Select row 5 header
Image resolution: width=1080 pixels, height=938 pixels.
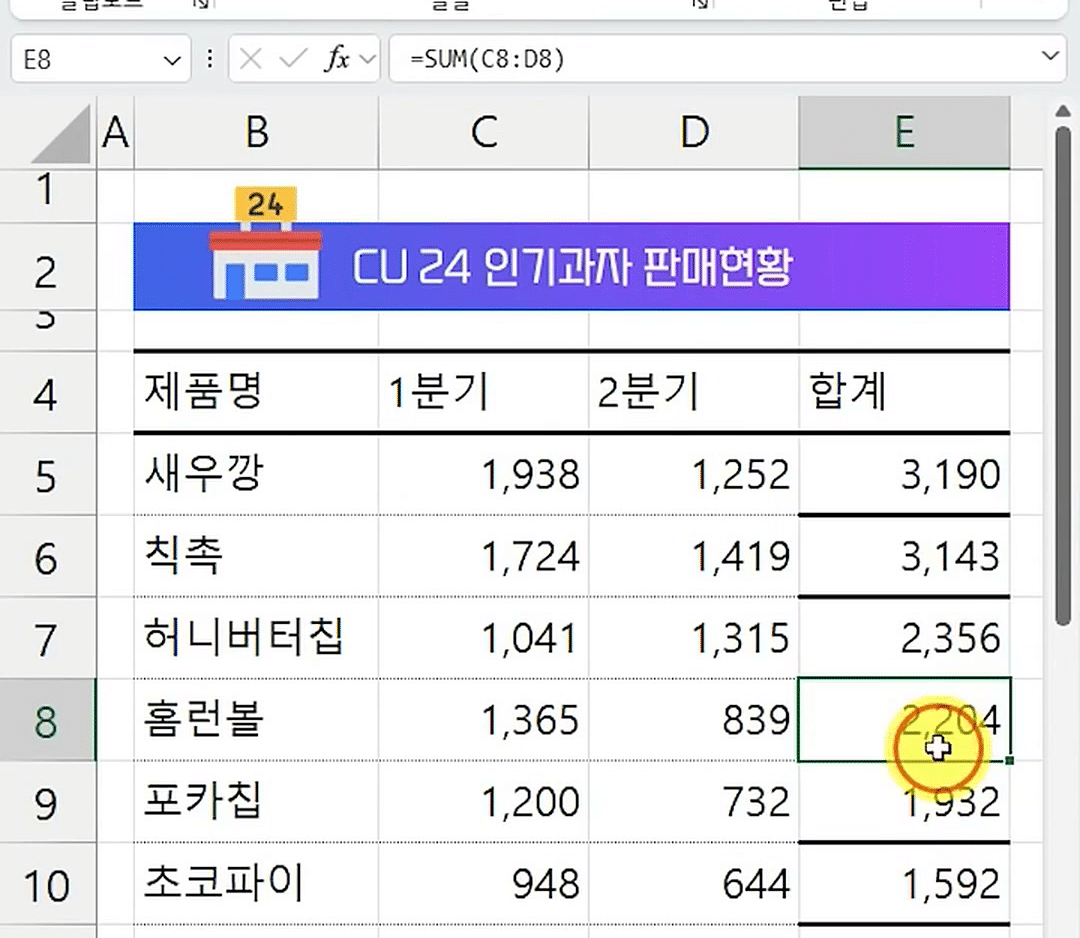click(x=47, y=476)
